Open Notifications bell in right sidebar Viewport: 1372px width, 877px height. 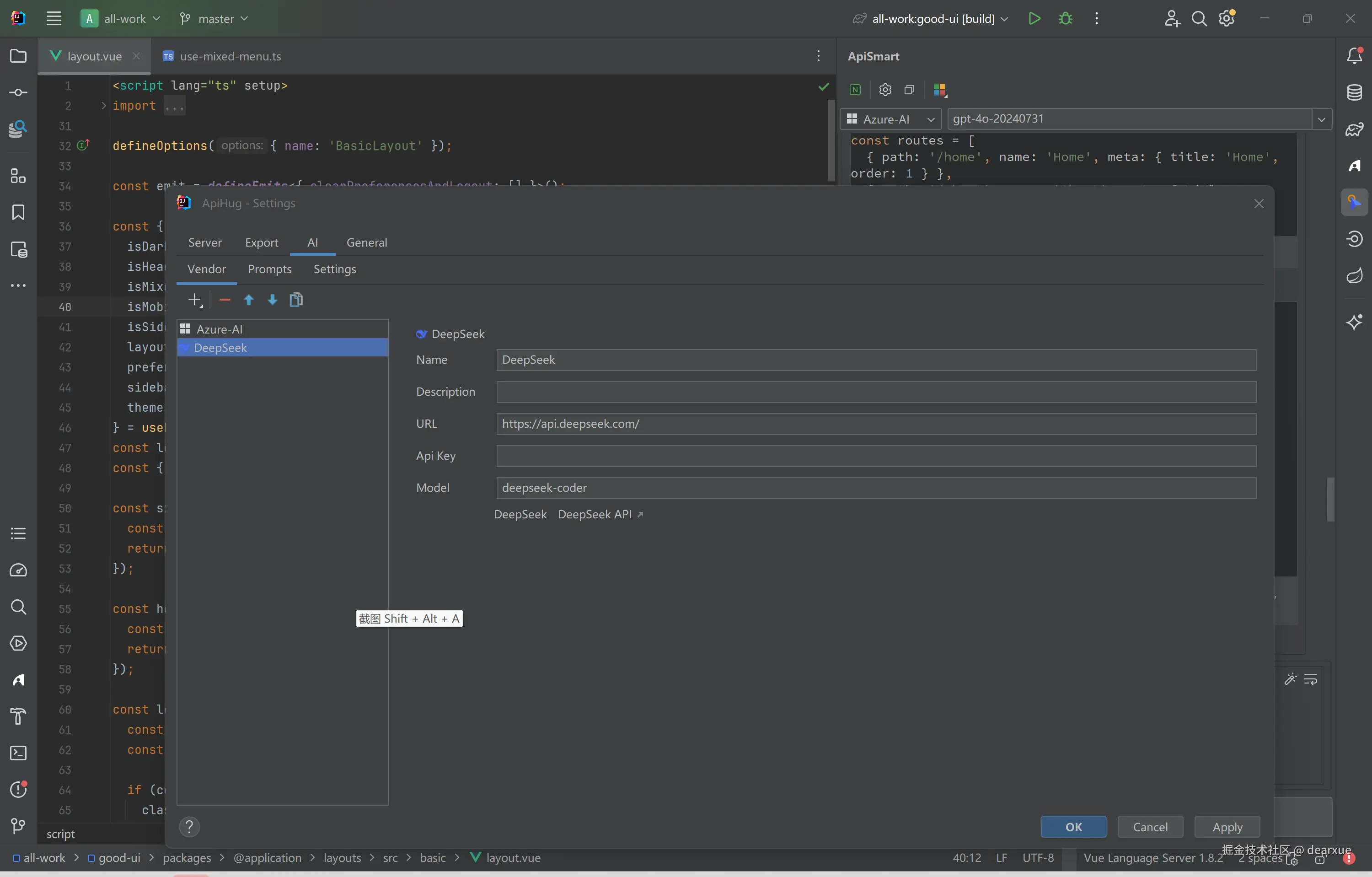pos(1354,56)
